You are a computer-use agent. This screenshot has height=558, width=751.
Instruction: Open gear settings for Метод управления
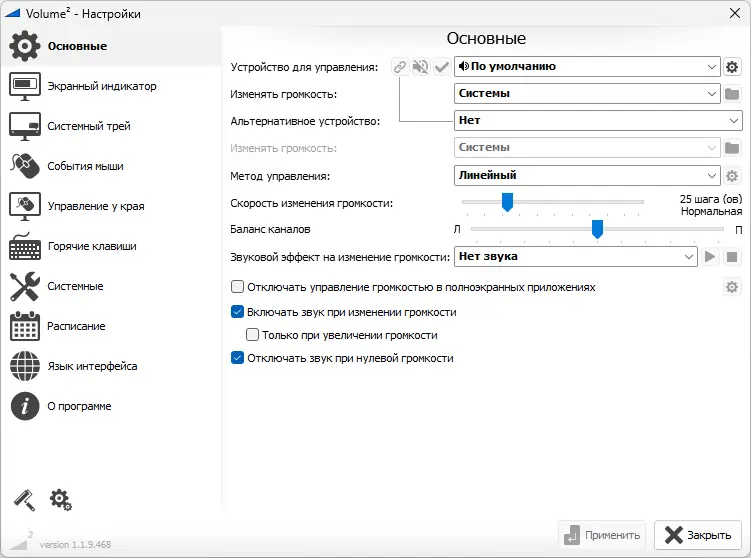(x=732, y=176)
